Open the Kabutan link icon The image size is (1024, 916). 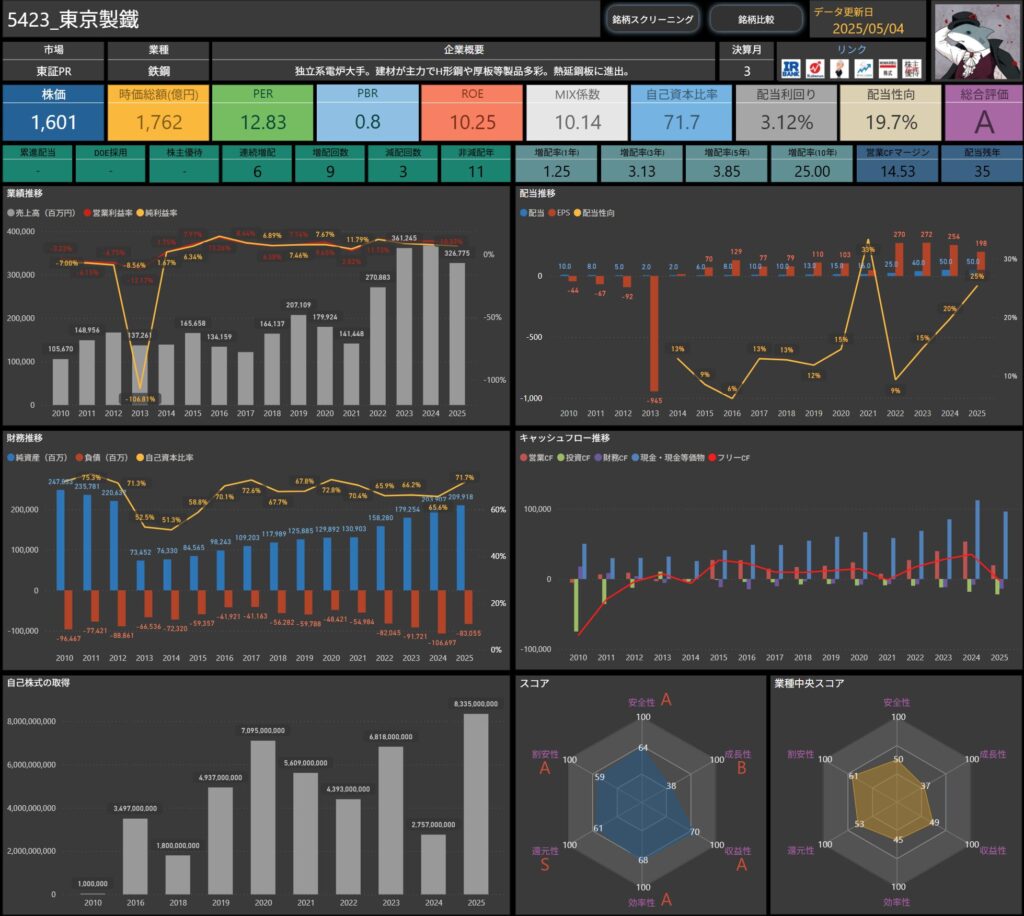[815, 69]
